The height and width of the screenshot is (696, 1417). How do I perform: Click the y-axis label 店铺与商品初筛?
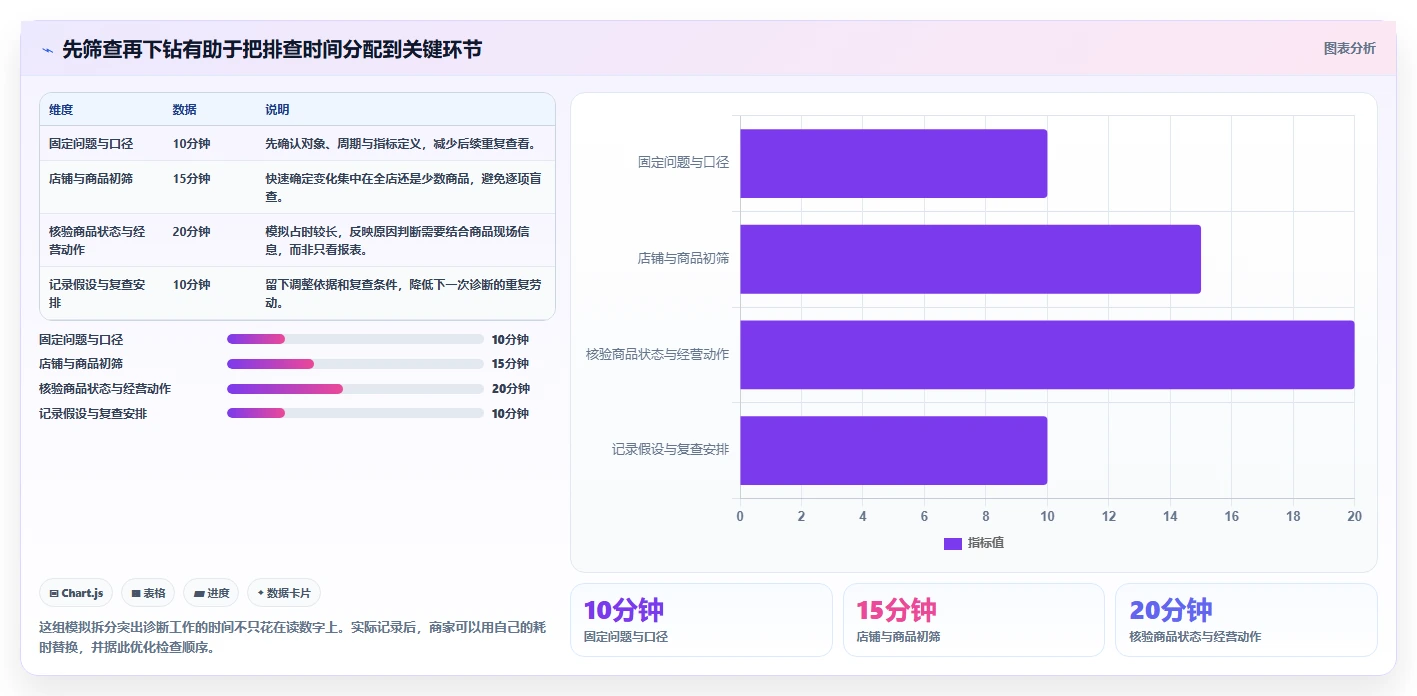(683, 258)
